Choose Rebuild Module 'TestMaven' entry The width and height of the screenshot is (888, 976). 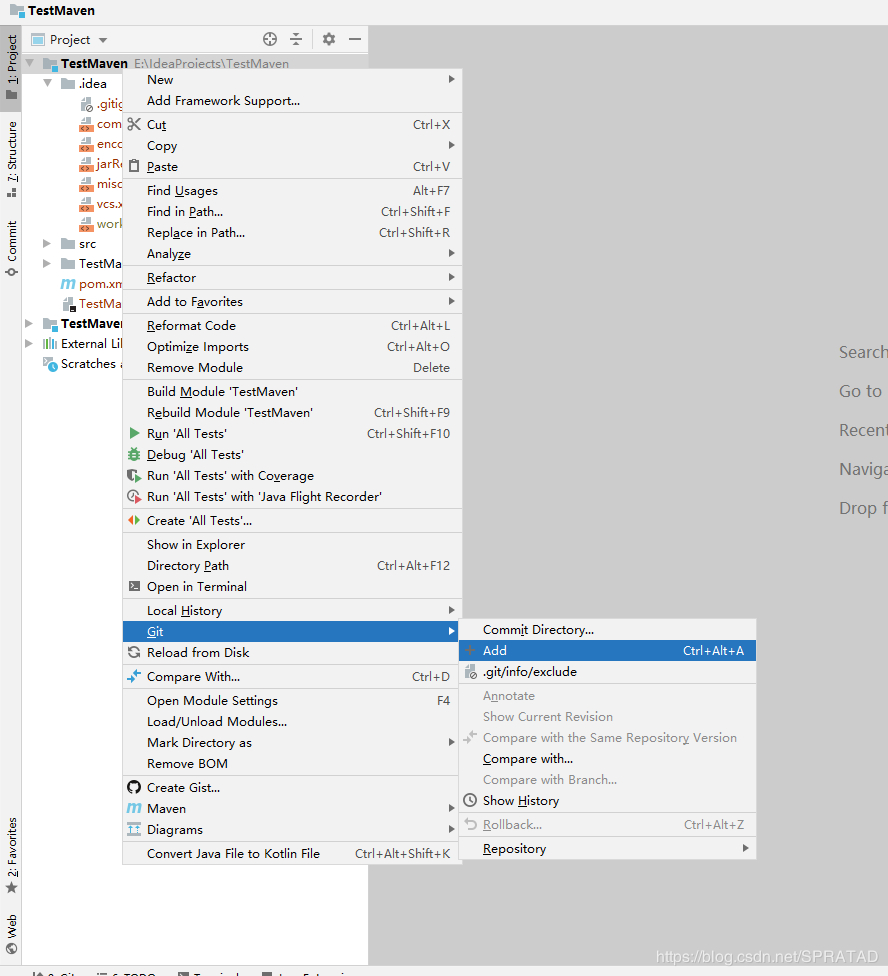pyautogui.click(x=292, y=412)
